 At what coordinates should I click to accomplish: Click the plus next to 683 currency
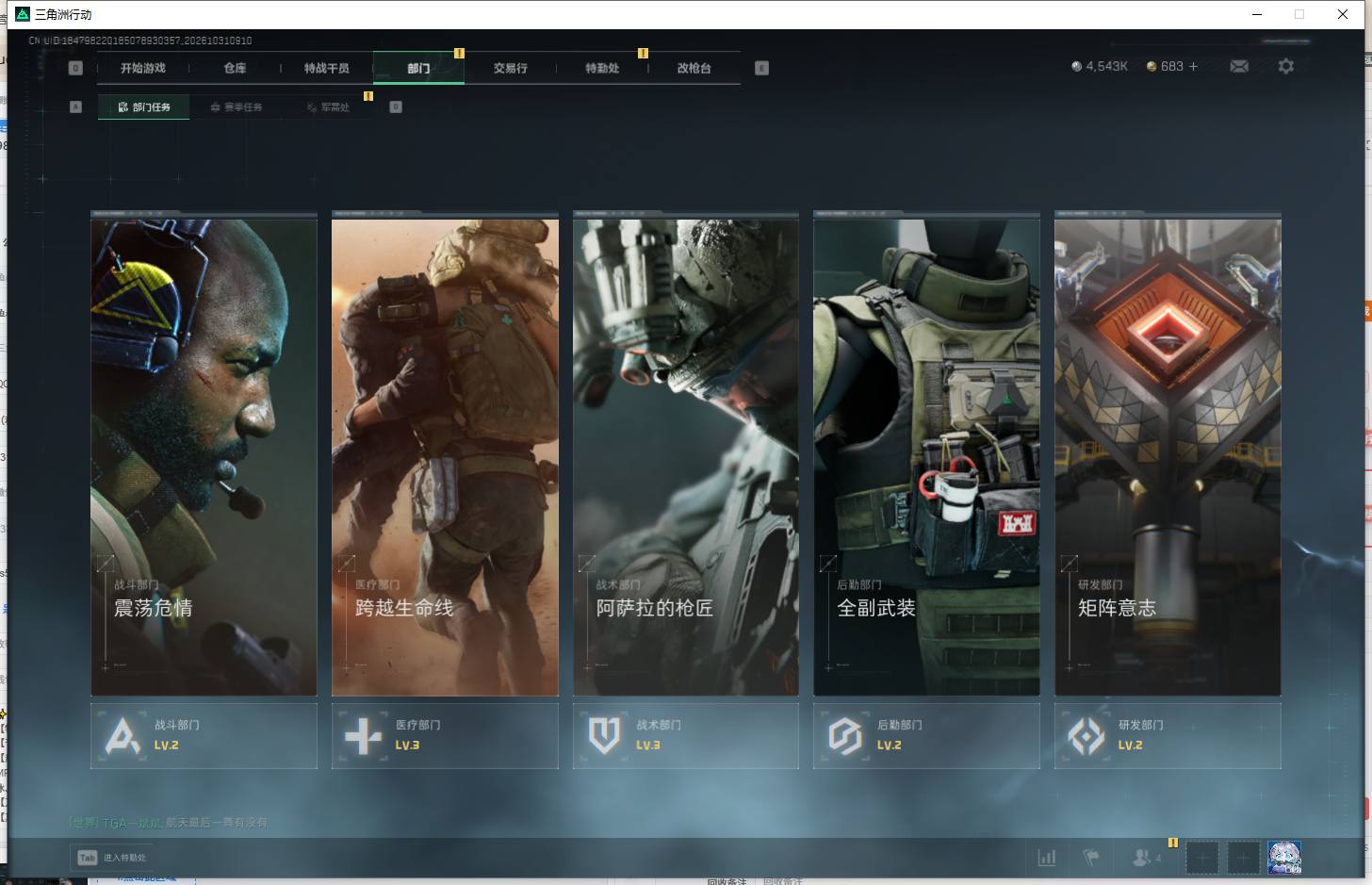[1193, 66]
